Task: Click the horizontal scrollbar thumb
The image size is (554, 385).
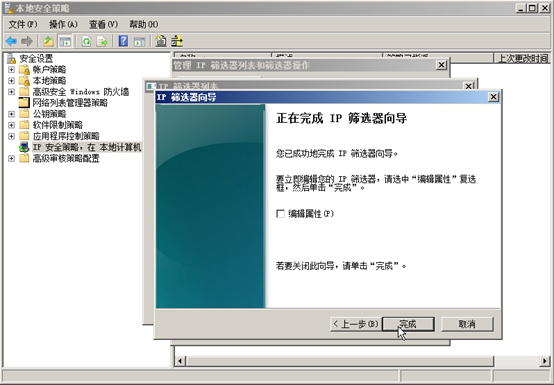Action: 340,361
